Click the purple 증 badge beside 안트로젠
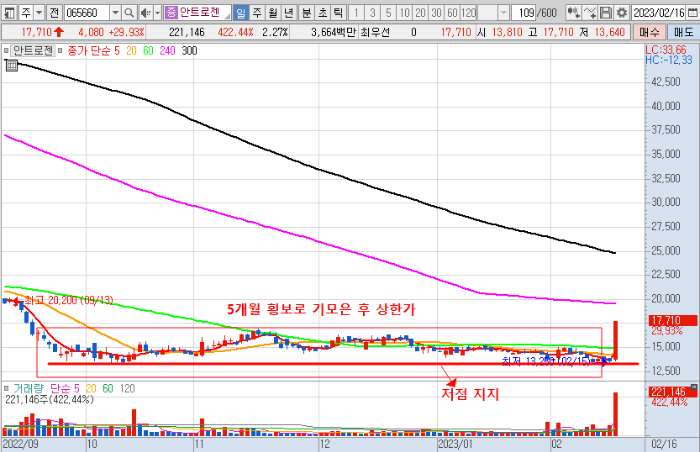 pos(171,13)
